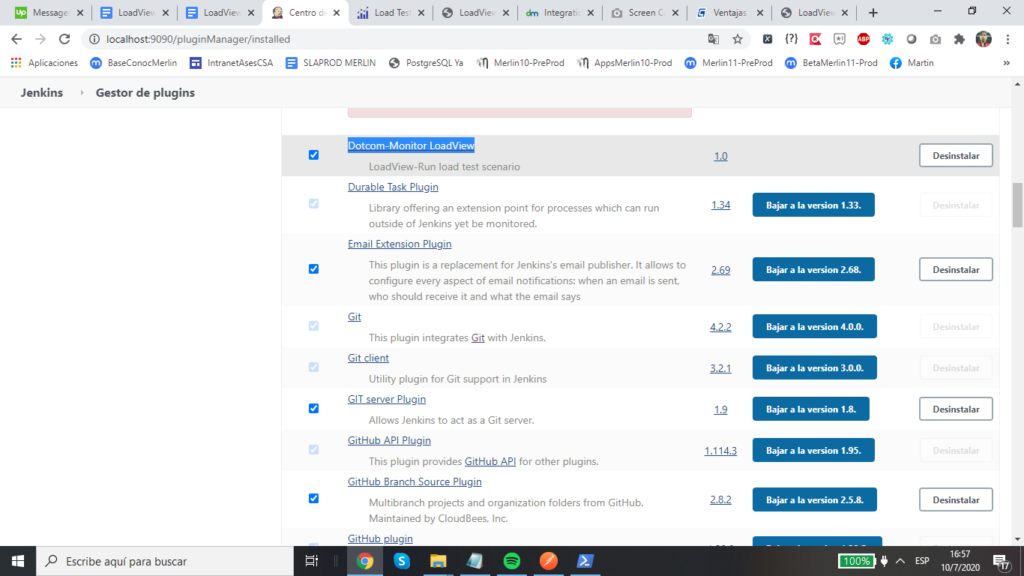This screenshot has height=576, width=1024.
Task: Click the Windows taskbar search box
Action: 165,561
